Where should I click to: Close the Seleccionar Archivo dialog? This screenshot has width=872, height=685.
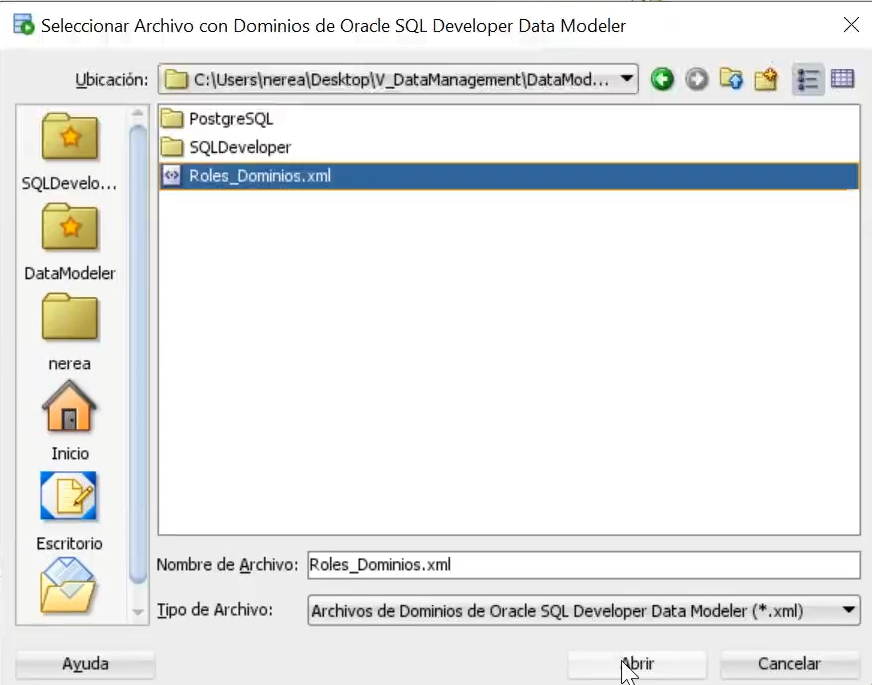(851, 25)
